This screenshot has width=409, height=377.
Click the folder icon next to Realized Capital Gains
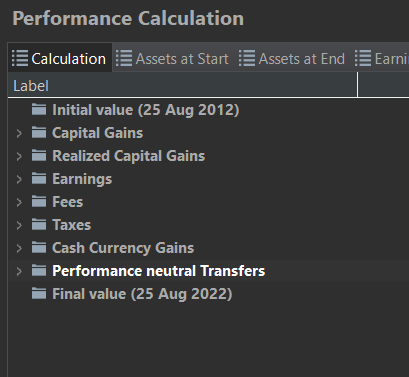[39, 155]
